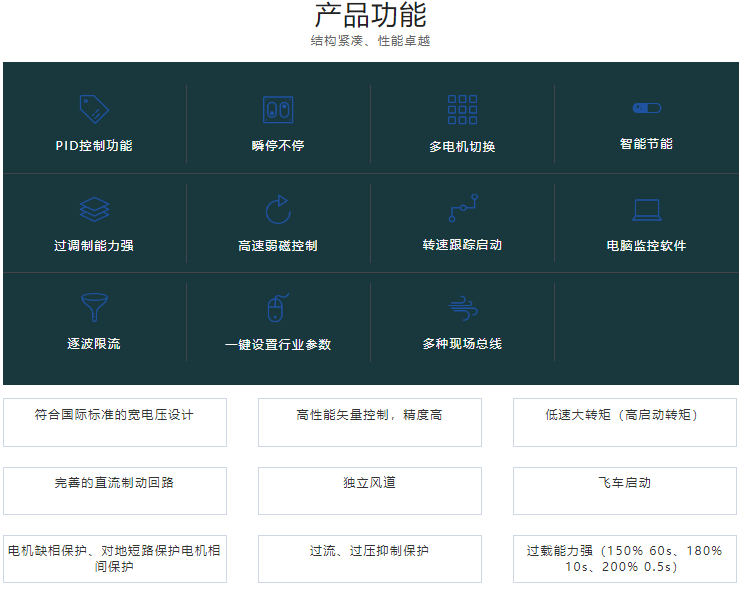The height and width of the screenshot is (591, 739).
Task: Select the 符合国际标准的宽电压设计 box
Action: click(x=115, y=422)
